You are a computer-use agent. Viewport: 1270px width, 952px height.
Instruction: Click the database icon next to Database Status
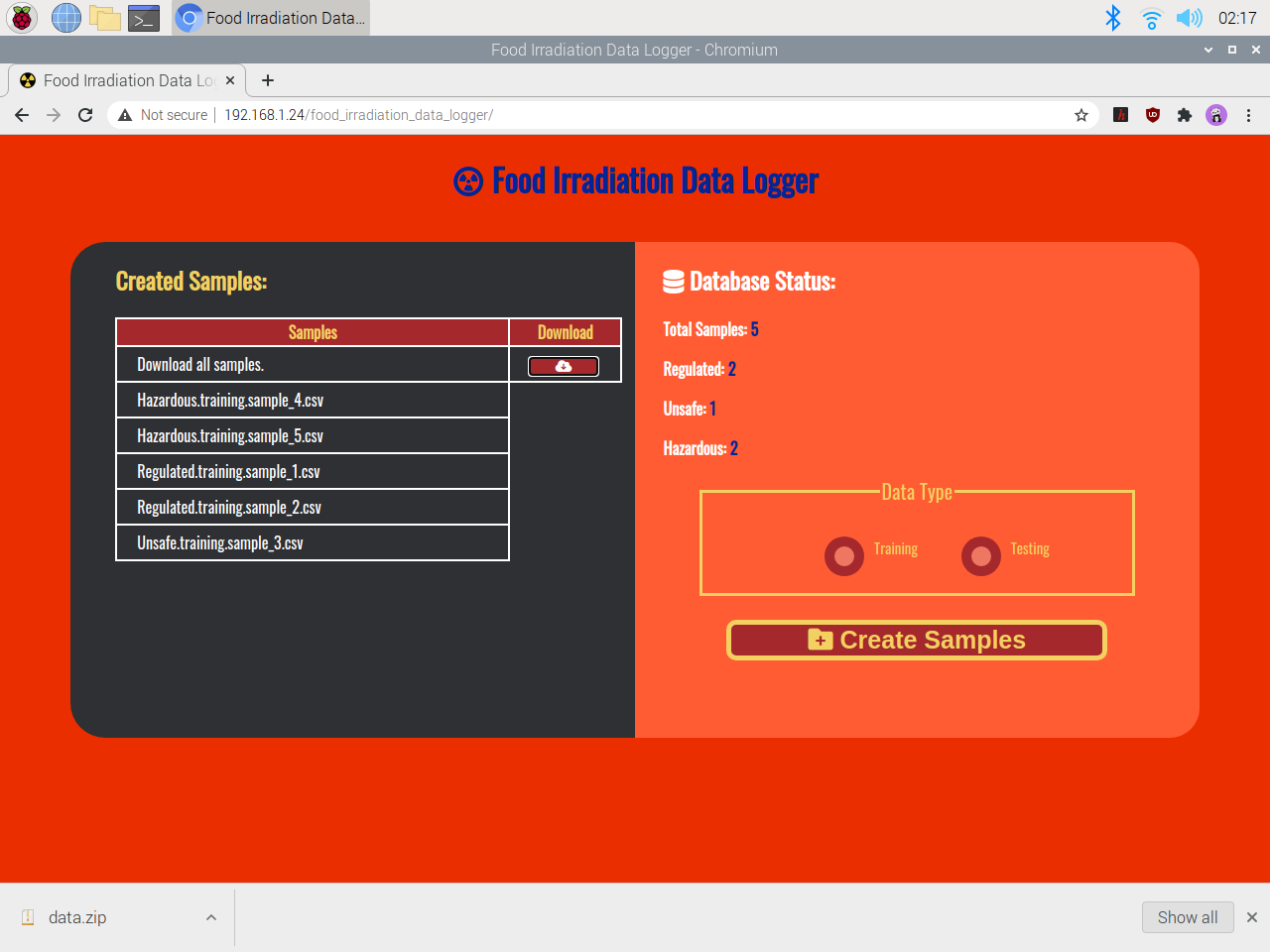[672, 281]
